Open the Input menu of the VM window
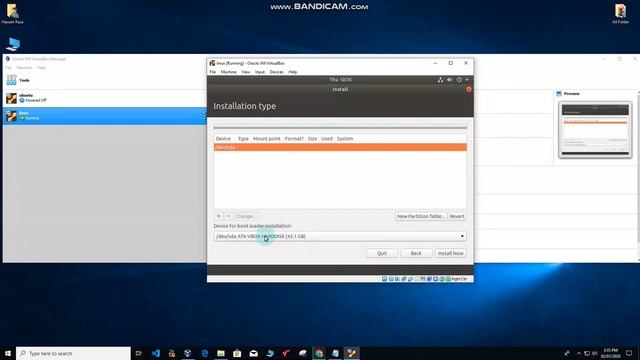The image size is (640, 360). pos(260,72)
